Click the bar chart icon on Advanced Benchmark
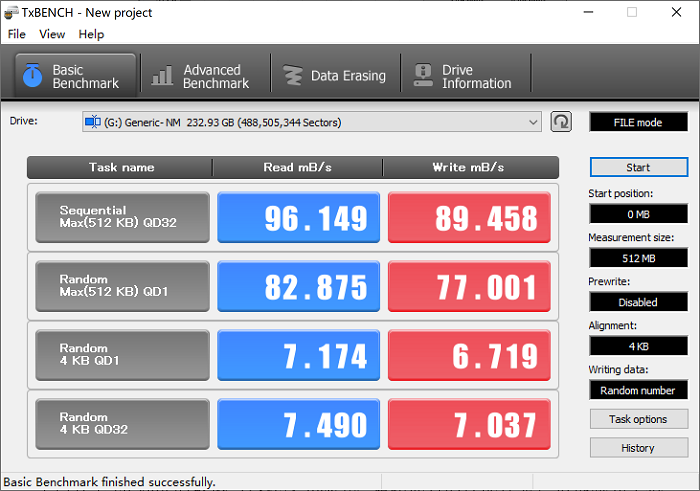 pyautogui.click(x=160, y=76)
